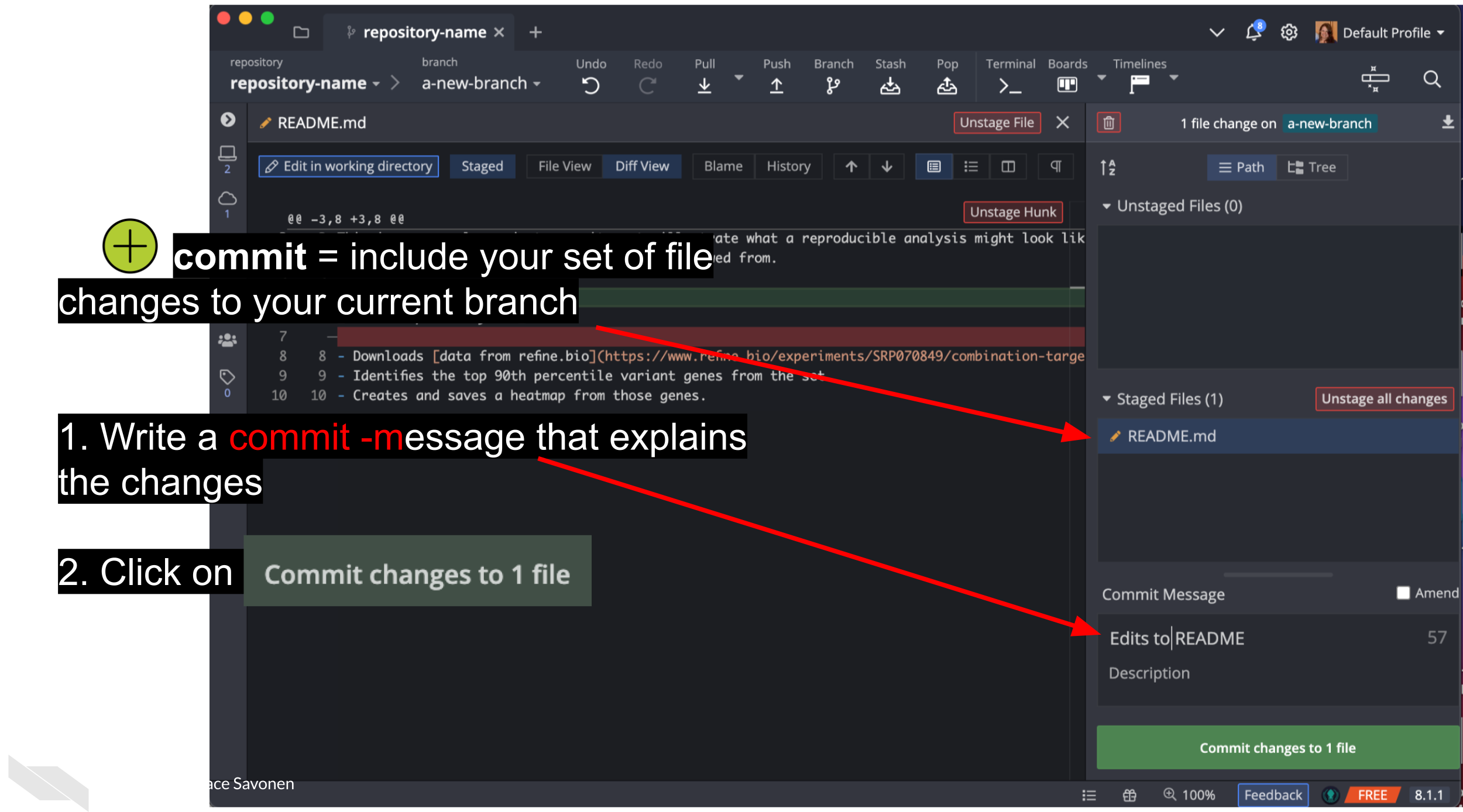Open the Boards icon
Screen dimensions: 1463x812
(1067, 85)
